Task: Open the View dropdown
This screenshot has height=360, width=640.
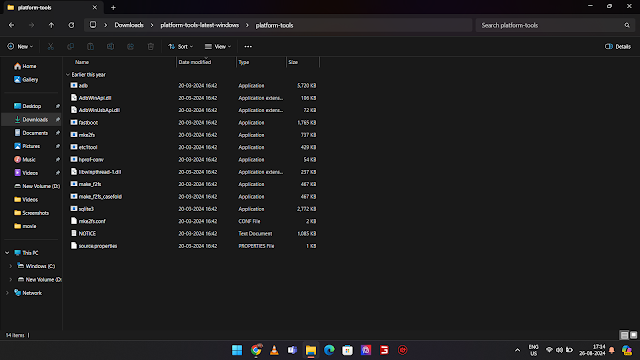Action: [218, 47]
